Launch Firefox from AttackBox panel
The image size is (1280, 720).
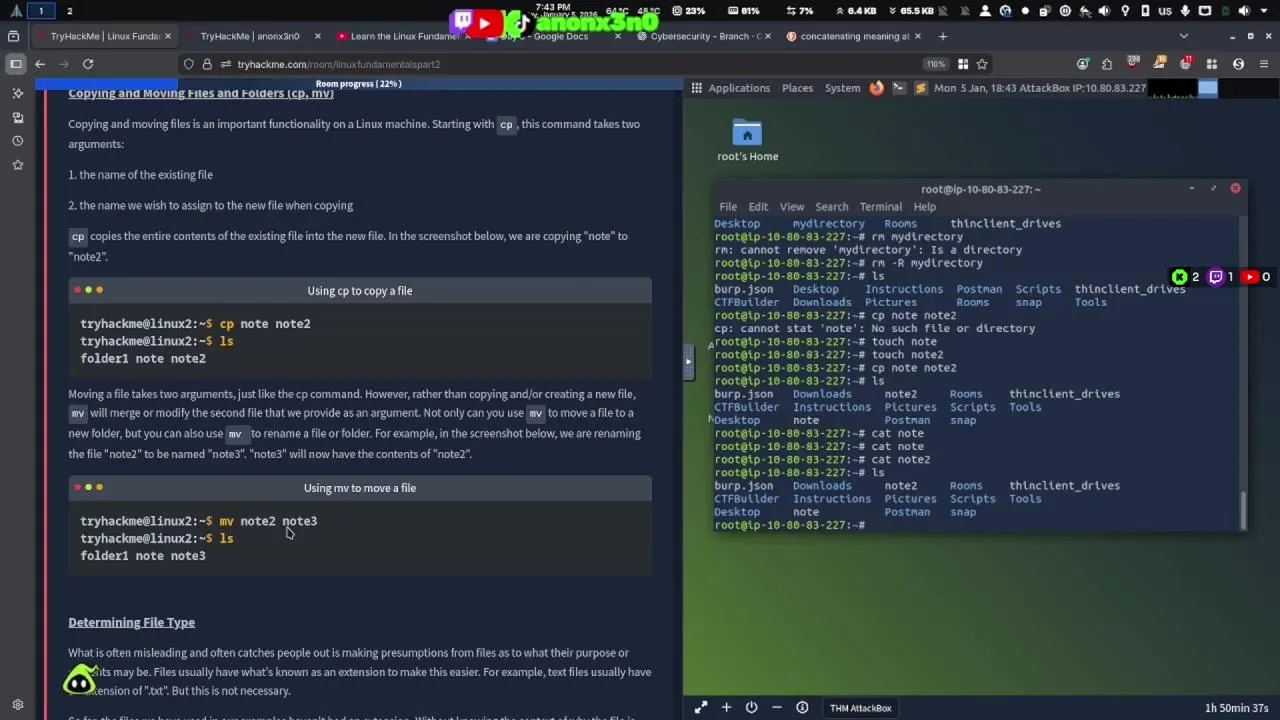tap(876, 88)
